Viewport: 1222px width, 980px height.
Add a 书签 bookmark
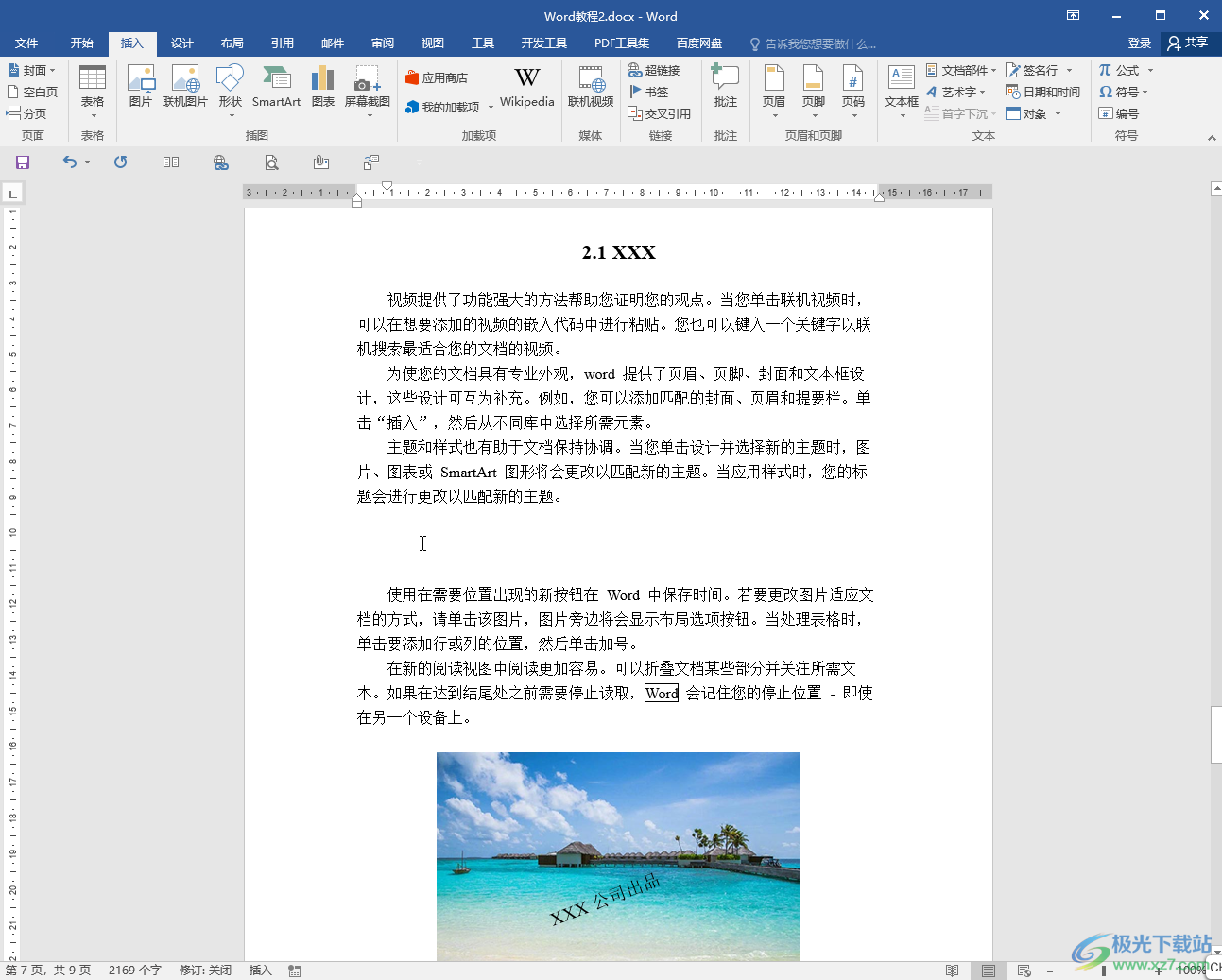(x=649, y=92)
